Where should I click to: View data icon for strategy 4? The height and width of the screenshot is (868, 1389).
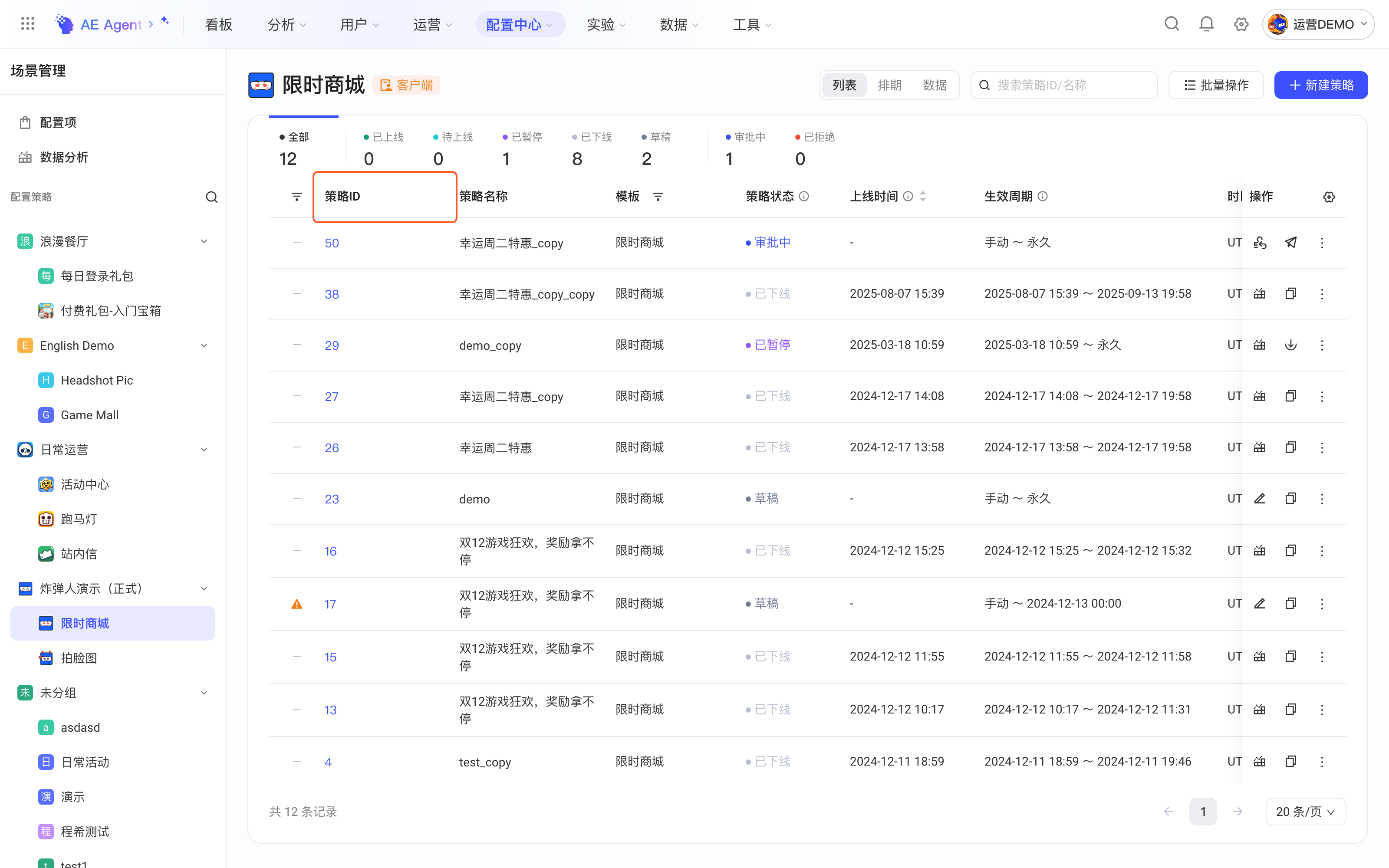[1260, 762]
